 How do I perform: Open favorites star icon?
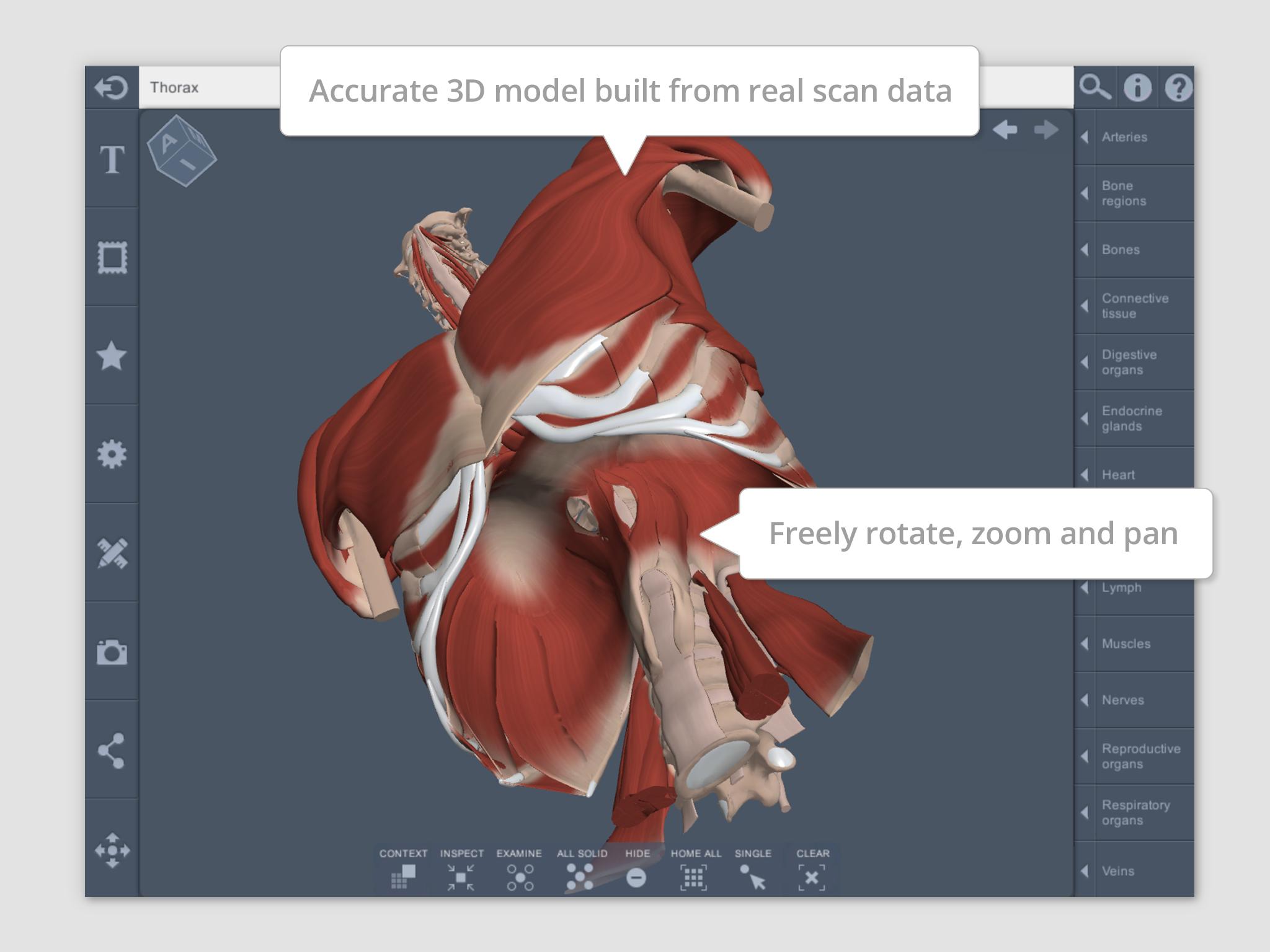point(112,356)
